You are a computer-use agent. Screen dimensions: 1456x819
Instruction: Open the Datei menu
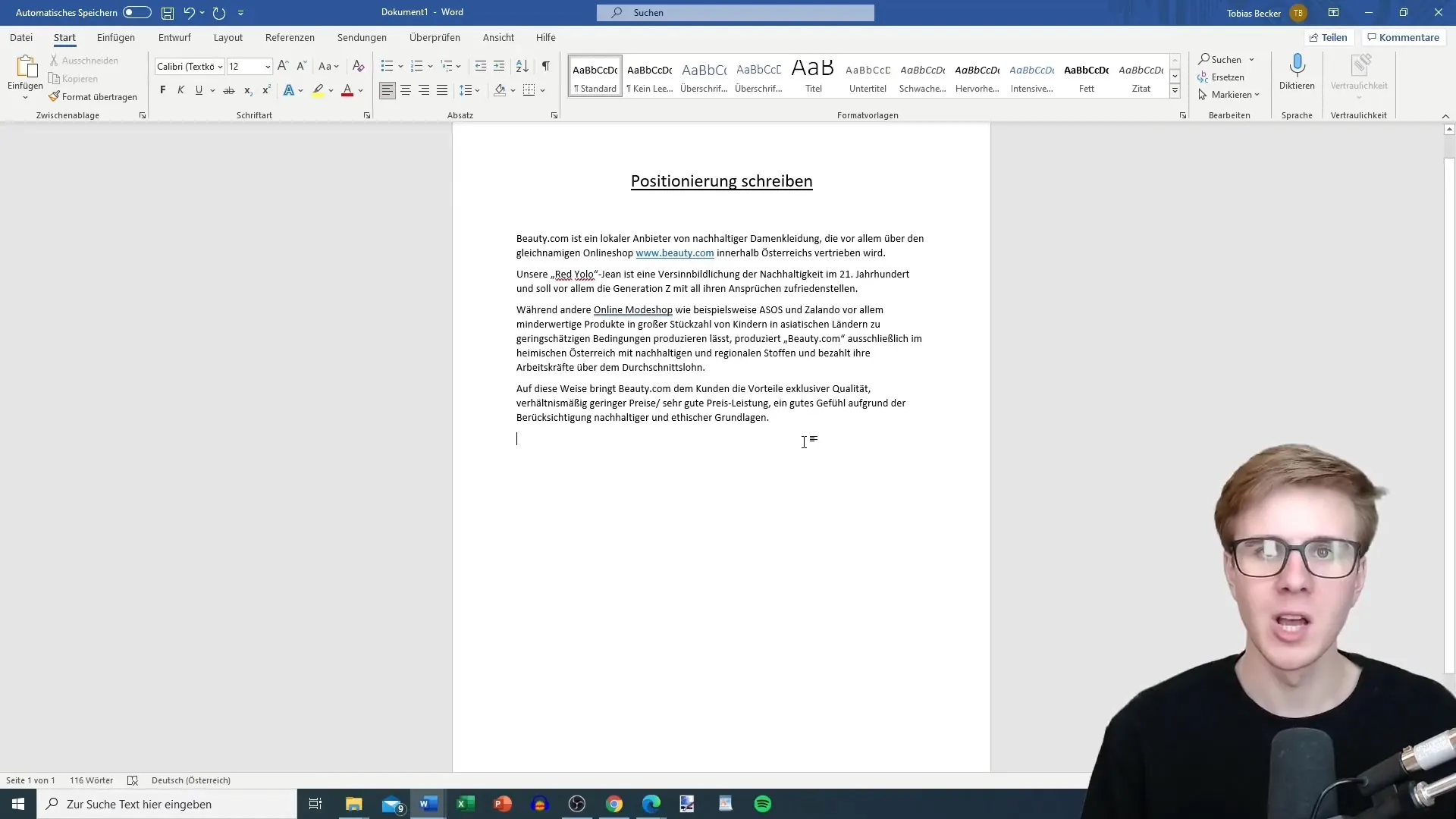(21, 37)
